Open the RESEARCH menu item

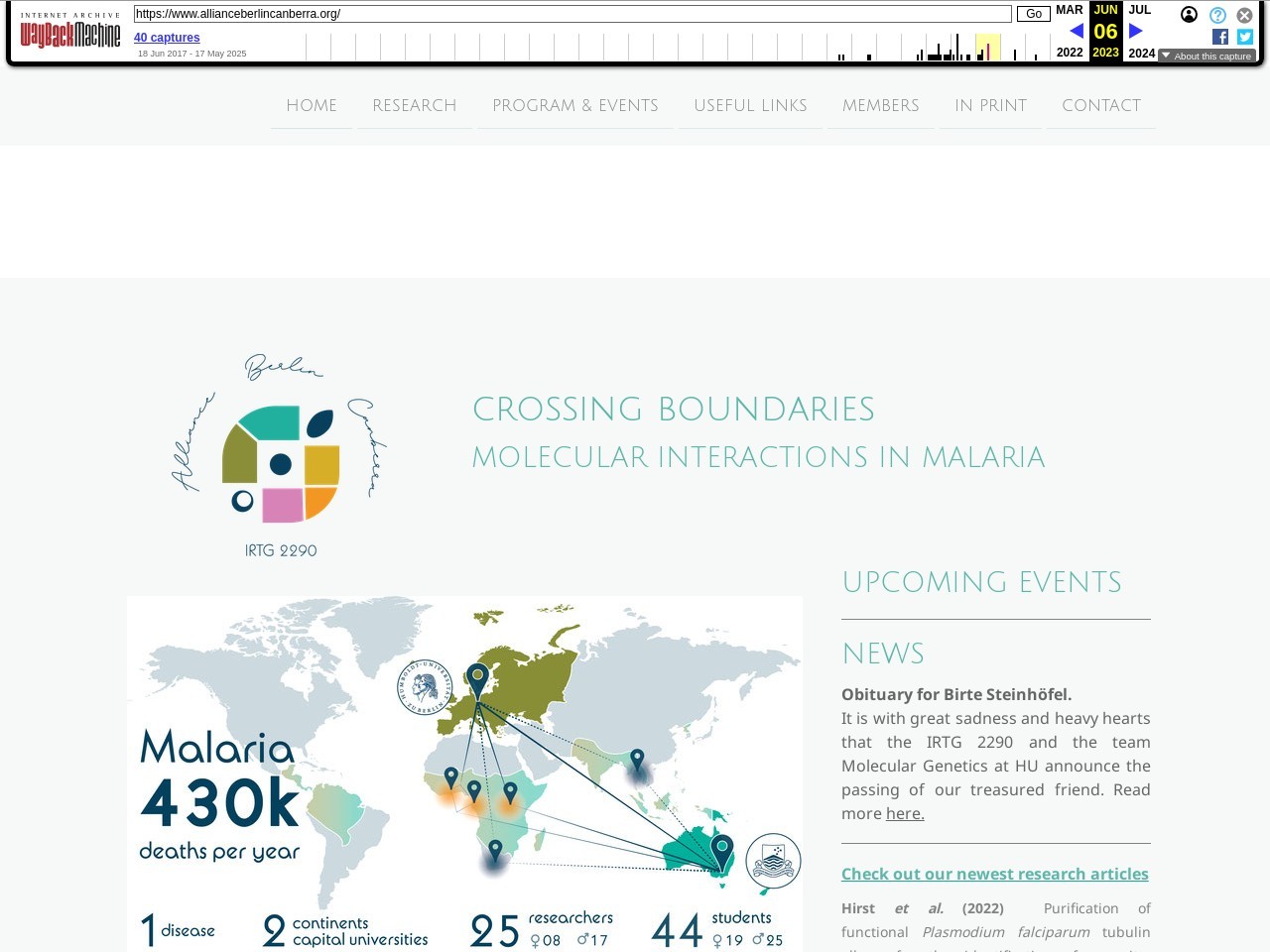(x=415, y=105)
